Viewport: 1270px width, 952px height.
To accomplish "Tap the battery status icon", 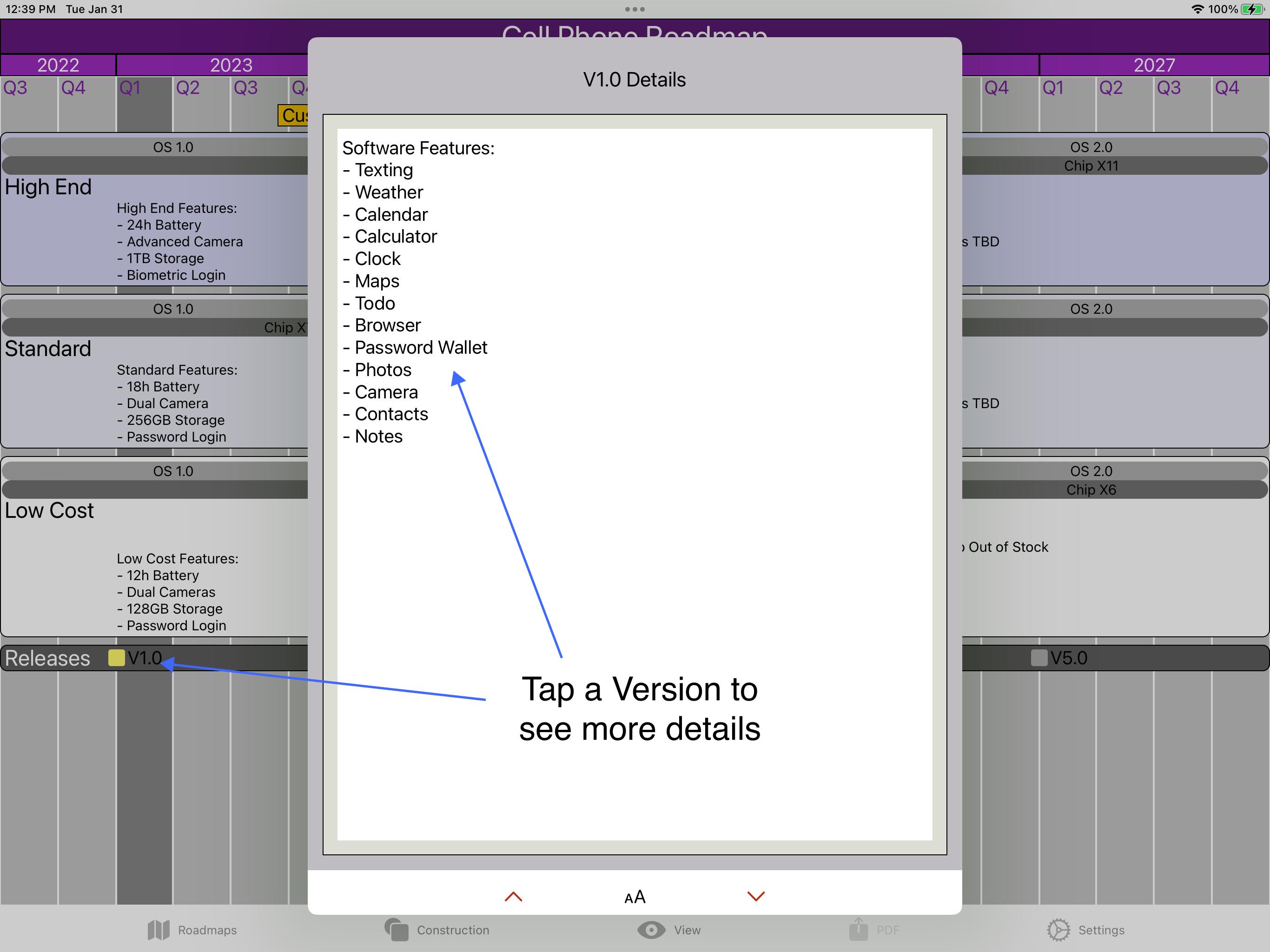I will pyautogui.click(x=1251, y=9).
